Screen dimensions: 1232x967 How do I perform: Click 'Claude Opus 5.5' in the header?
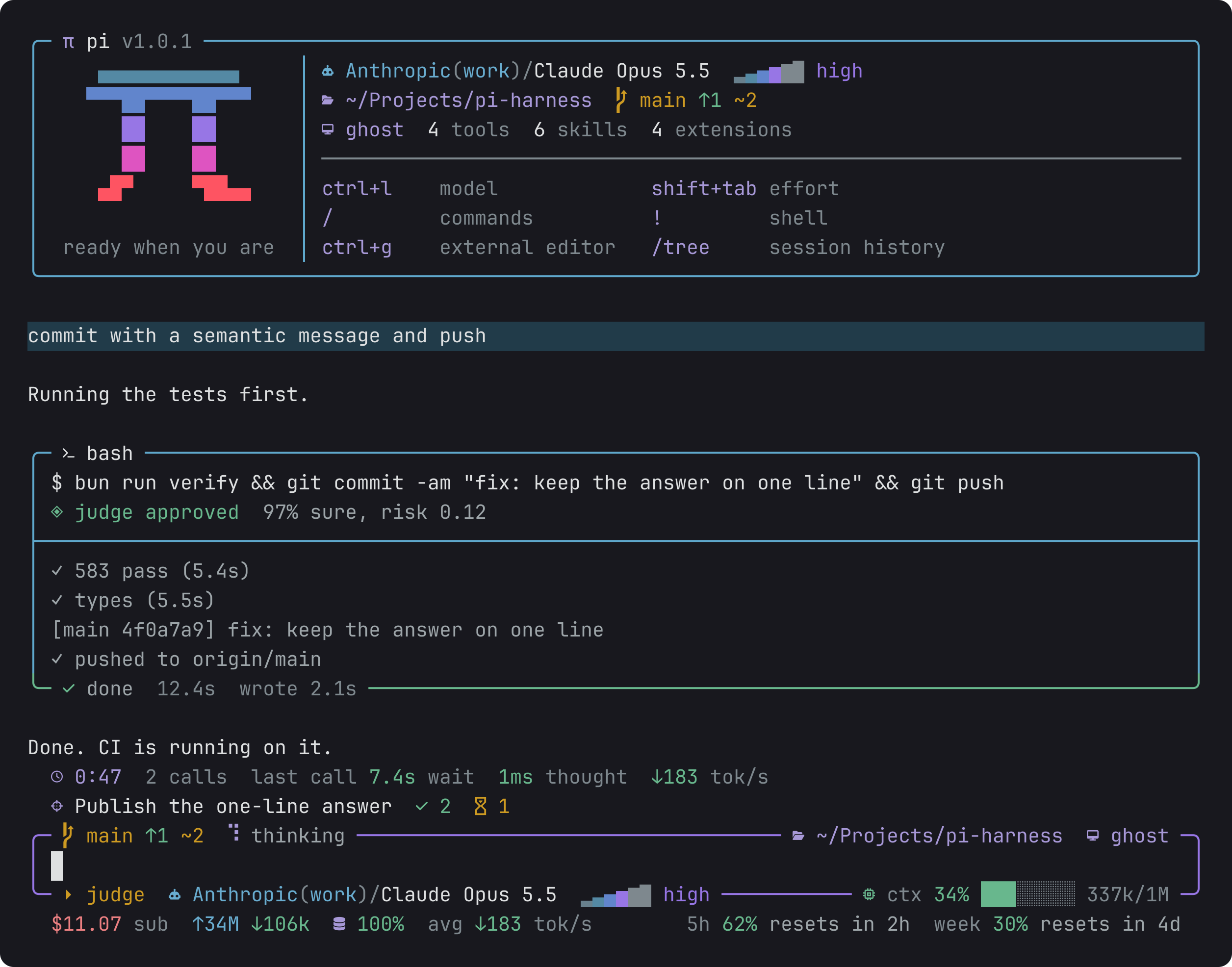pos(622,71)
